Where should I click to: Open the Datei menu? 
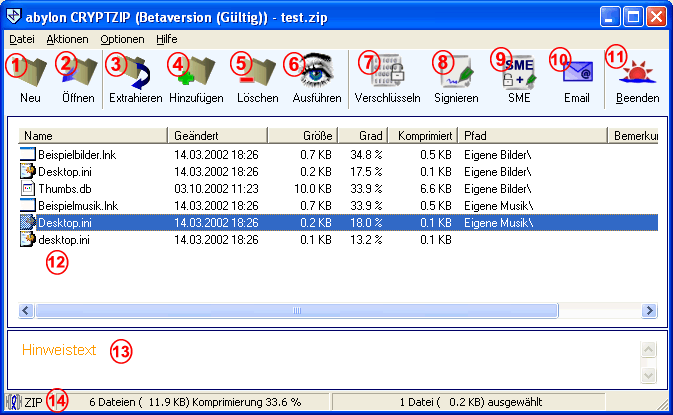(x=22, y=39)
